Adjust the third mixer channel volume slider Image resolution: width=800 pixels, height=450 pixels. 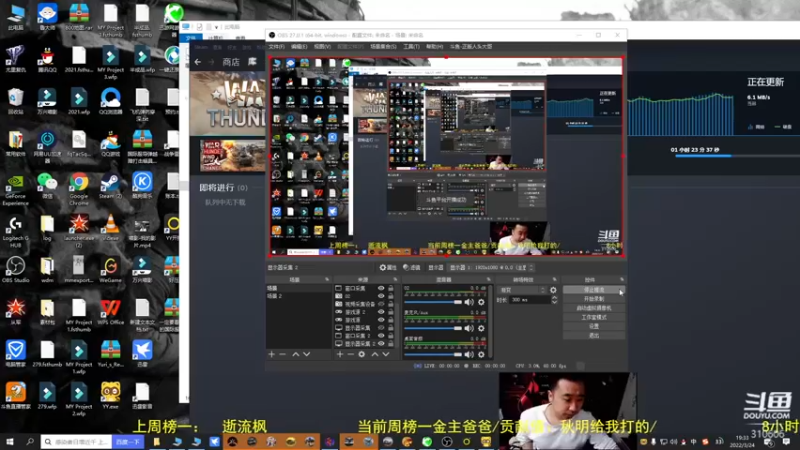433,355
